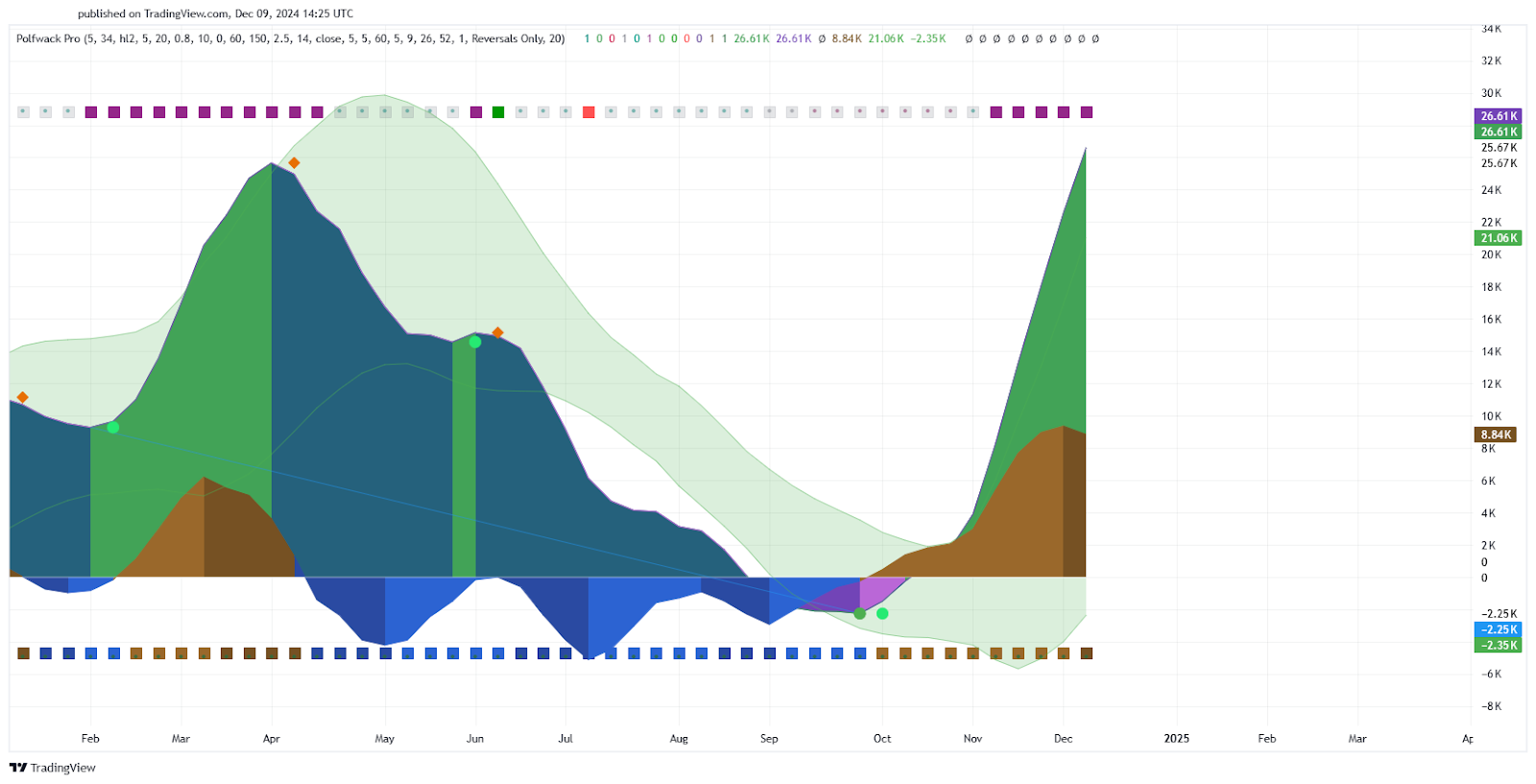Click the orange diamond at chart's left edge

coord(23,397)
